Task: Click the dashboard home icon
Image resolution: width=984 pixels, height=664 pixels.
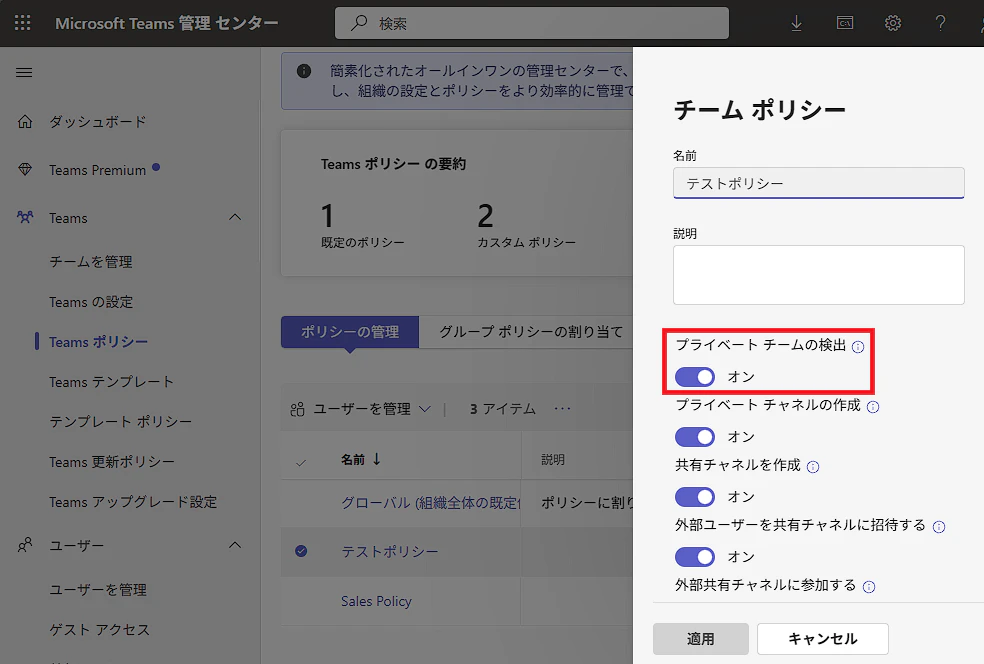Action: (x=25, y=121)
